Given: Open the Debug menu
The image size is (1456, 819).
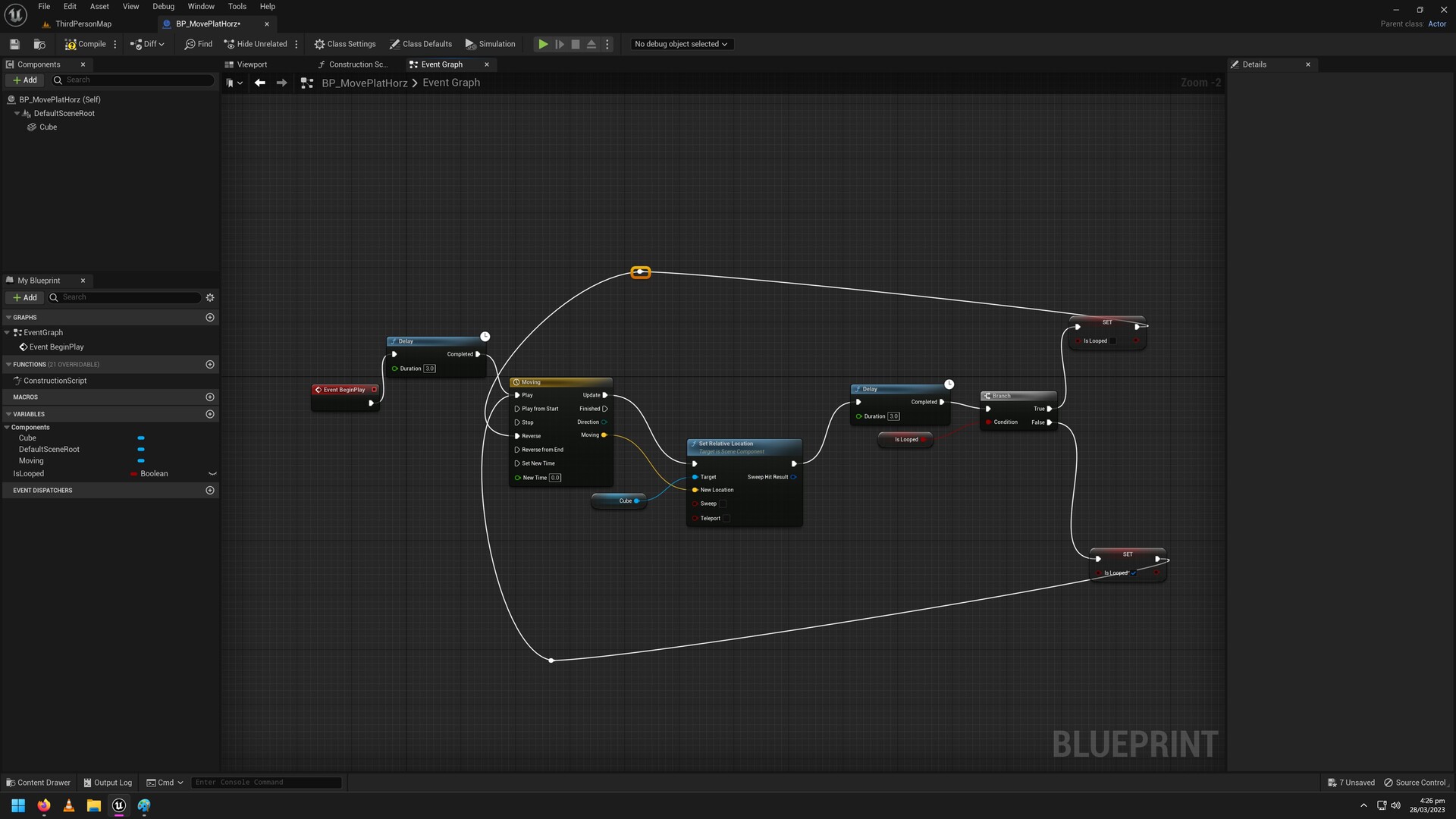Looking at the screenshot, I should click(x=163, y=6).
